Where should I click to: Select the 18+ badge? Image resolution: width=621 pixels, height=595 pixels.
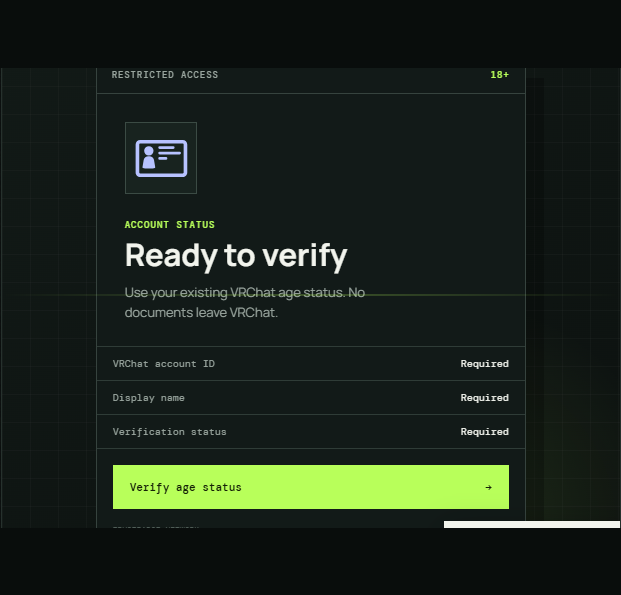[x=499, y=74]
